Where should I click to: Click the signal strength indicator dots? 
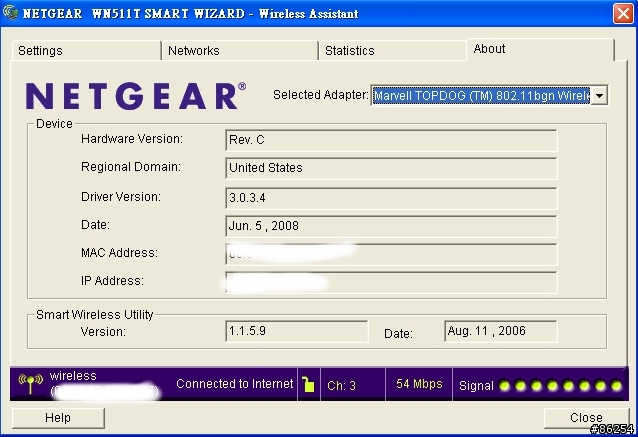(x=560, y=385)
